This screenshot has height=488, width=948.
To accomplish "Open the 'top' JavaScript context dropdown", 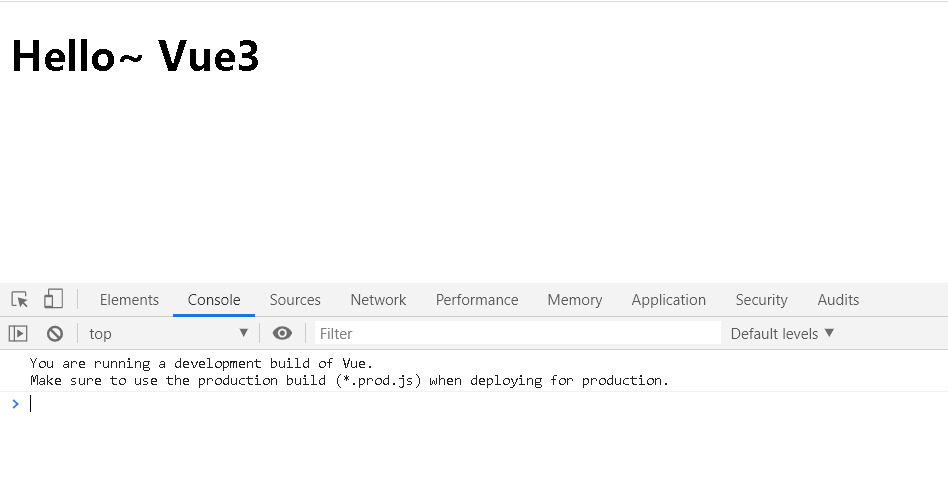I will (168, 334).
